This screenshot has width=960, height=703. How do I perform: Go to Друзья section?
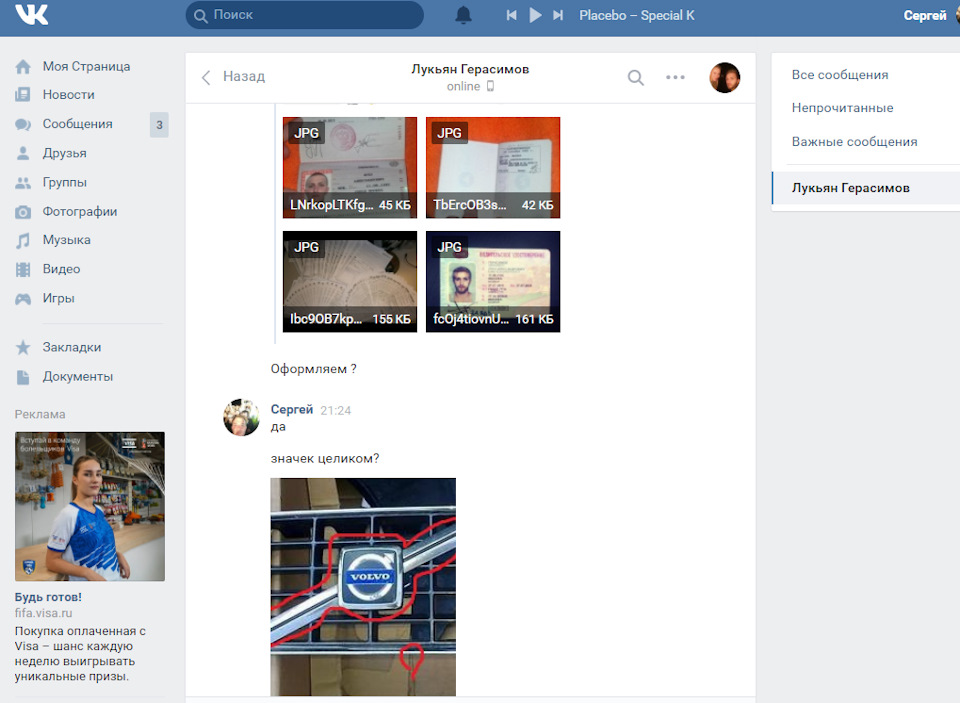[64, 153]
